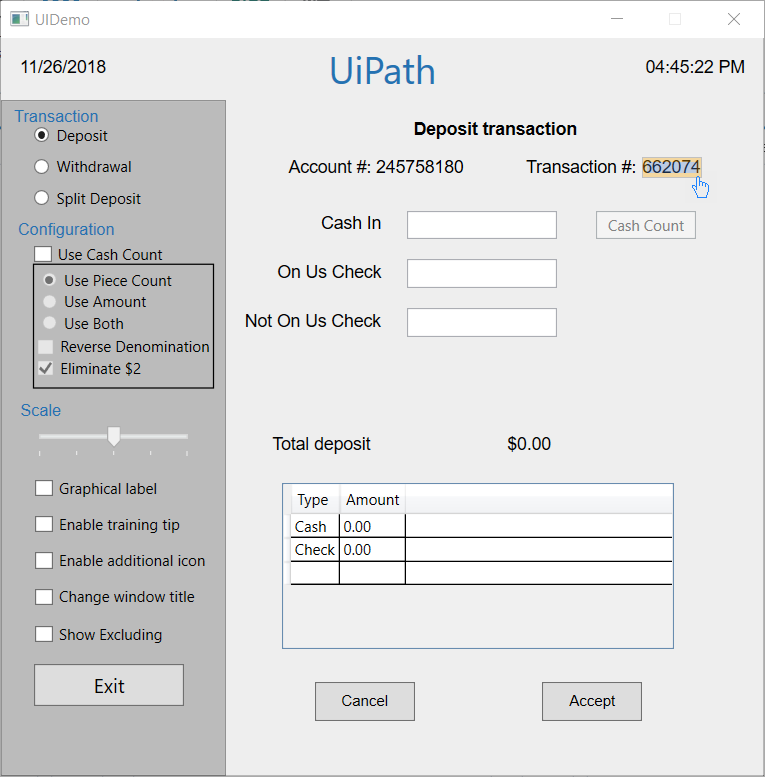Enable the Use Cash Count checkbox
Viewport: 765px width, 777px height.
click(43, 254)
